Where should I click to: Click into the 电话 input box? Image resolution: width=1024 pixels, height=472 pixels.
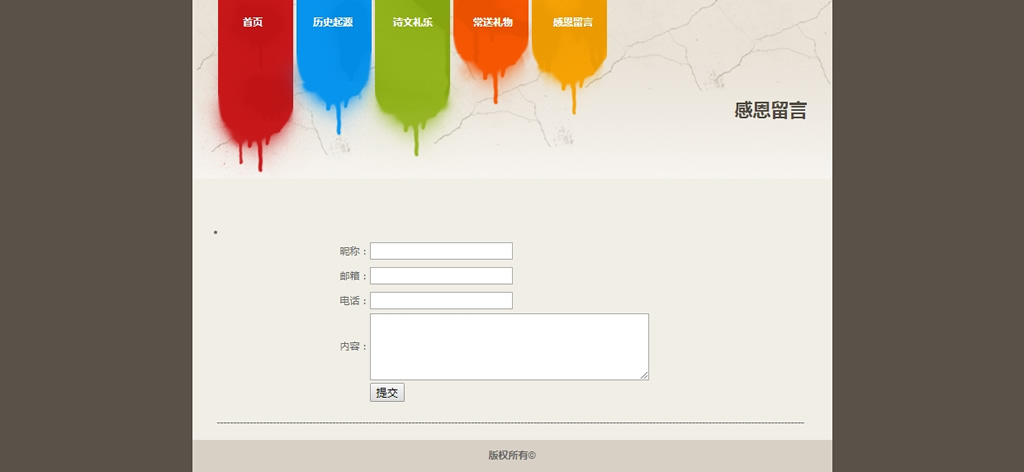click(441, 301)
